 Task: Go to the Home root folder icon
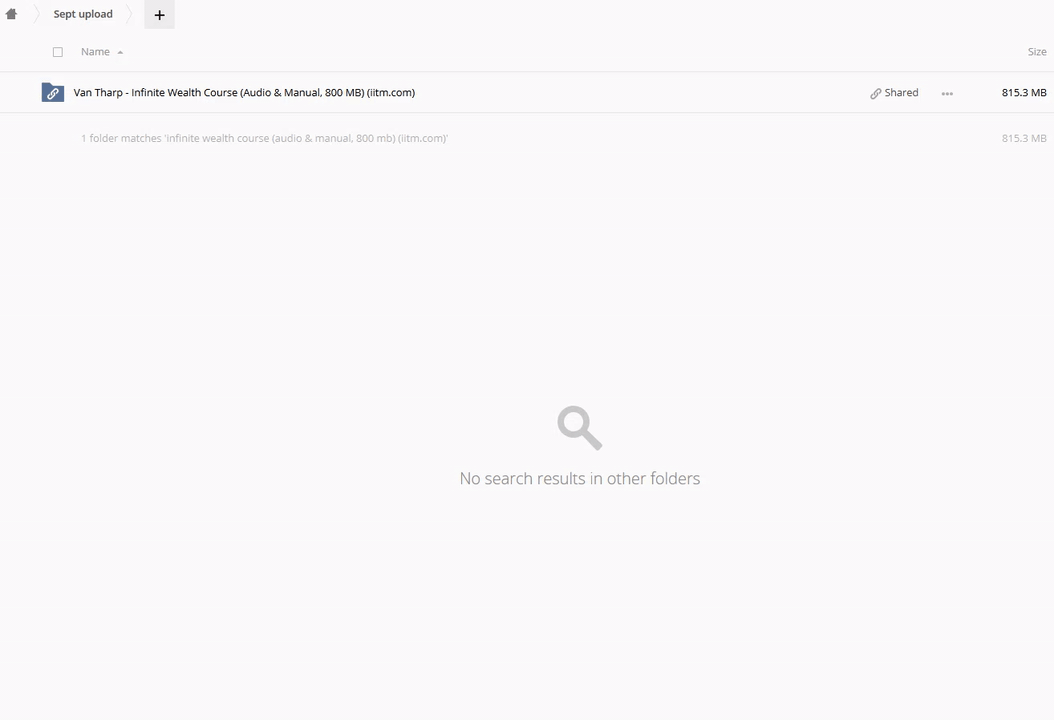(11, 14)
